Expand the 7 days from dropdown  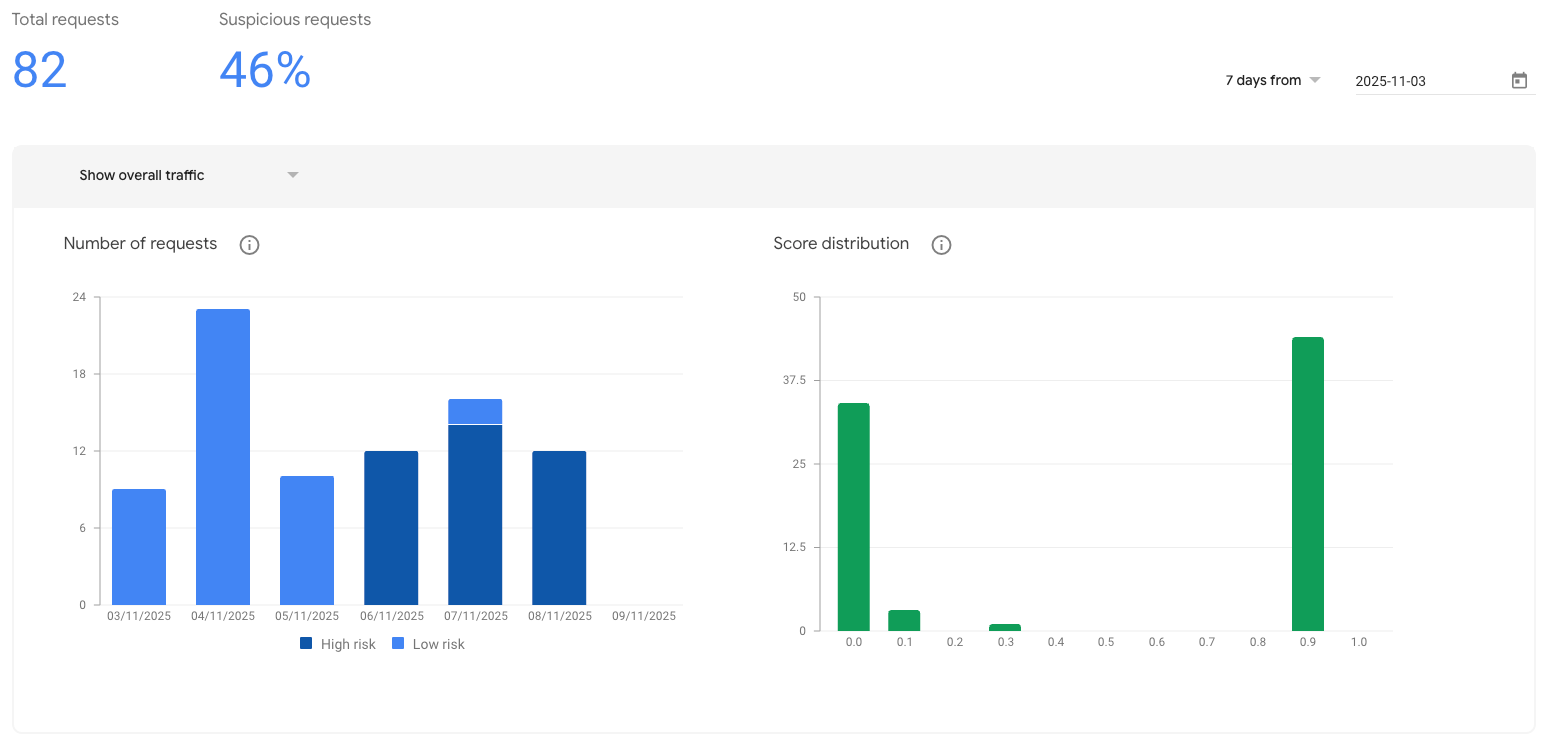(x=1273, y=80)
